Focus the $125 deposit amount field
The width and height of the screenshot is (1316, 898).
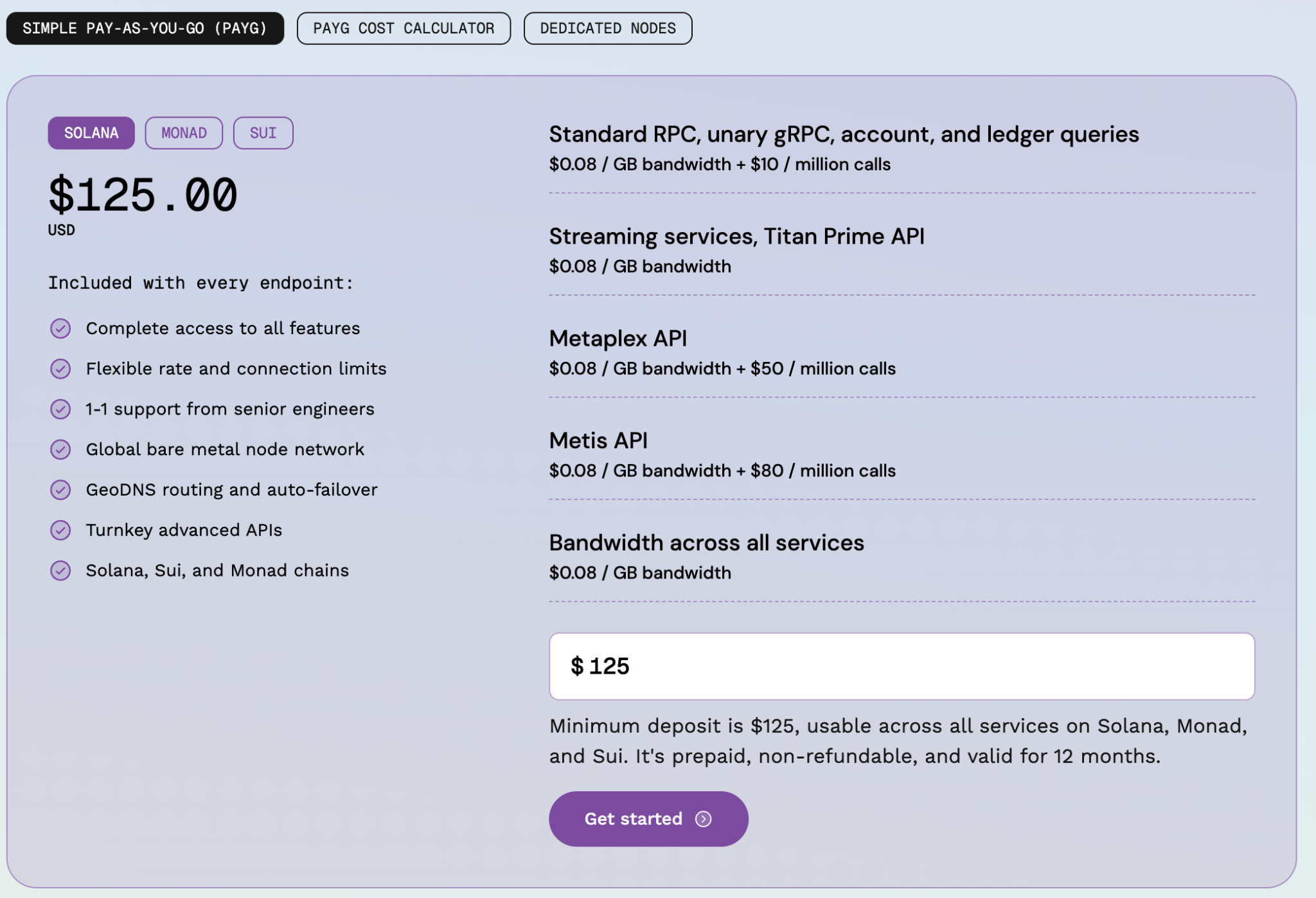pos(902,666)
